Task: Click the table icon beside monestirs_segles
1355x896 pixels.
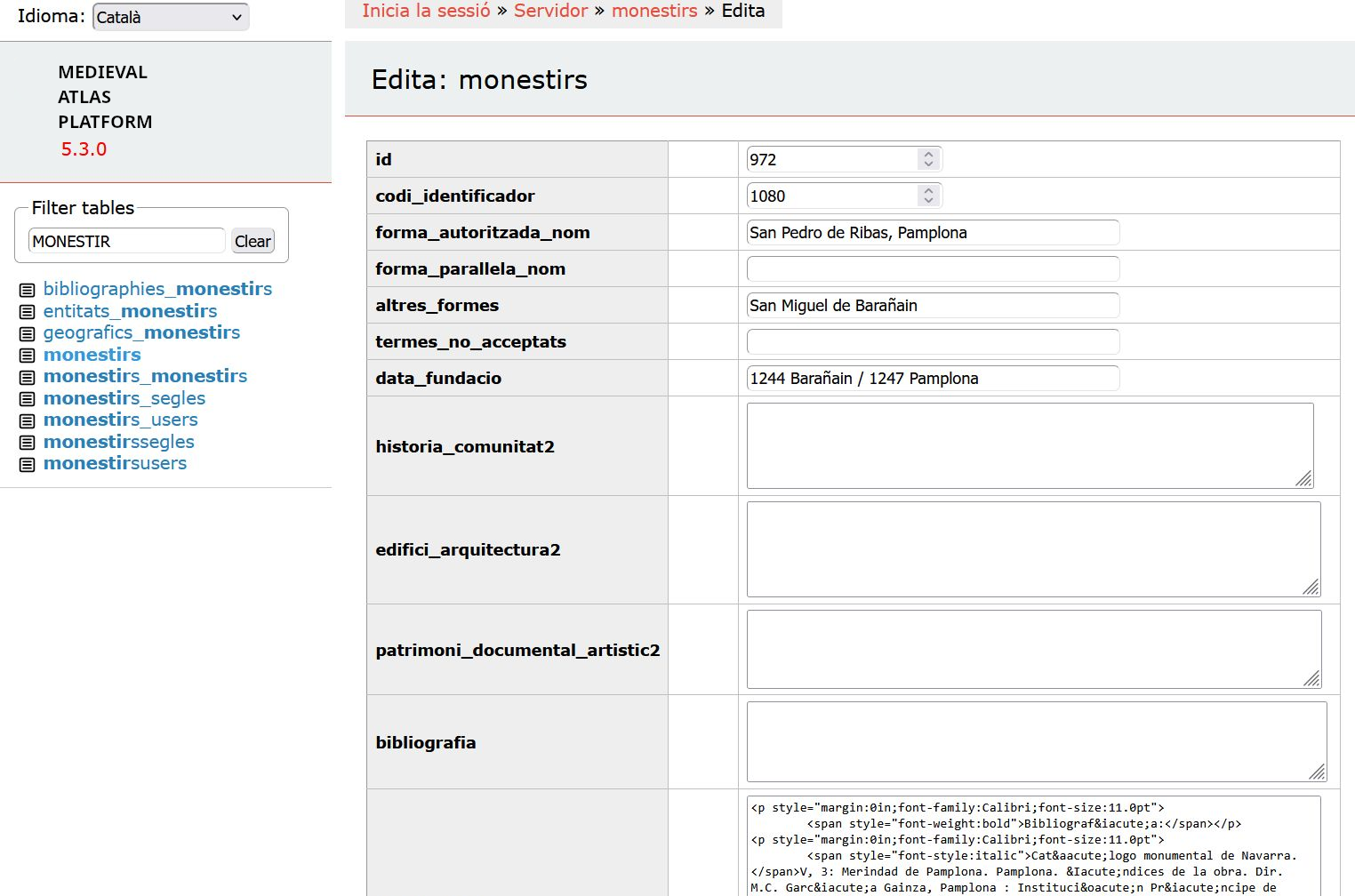Action: [26, 397]
